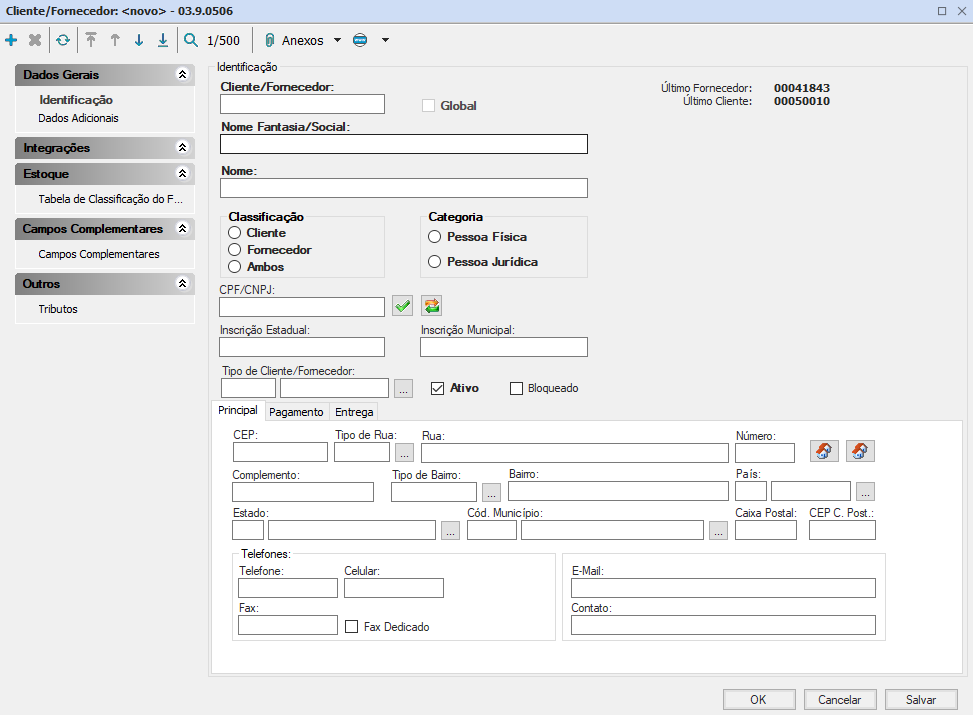Screen dimensions: 973x715
Task: Click the blue plus add-record icon
Action: click(11, 41)
